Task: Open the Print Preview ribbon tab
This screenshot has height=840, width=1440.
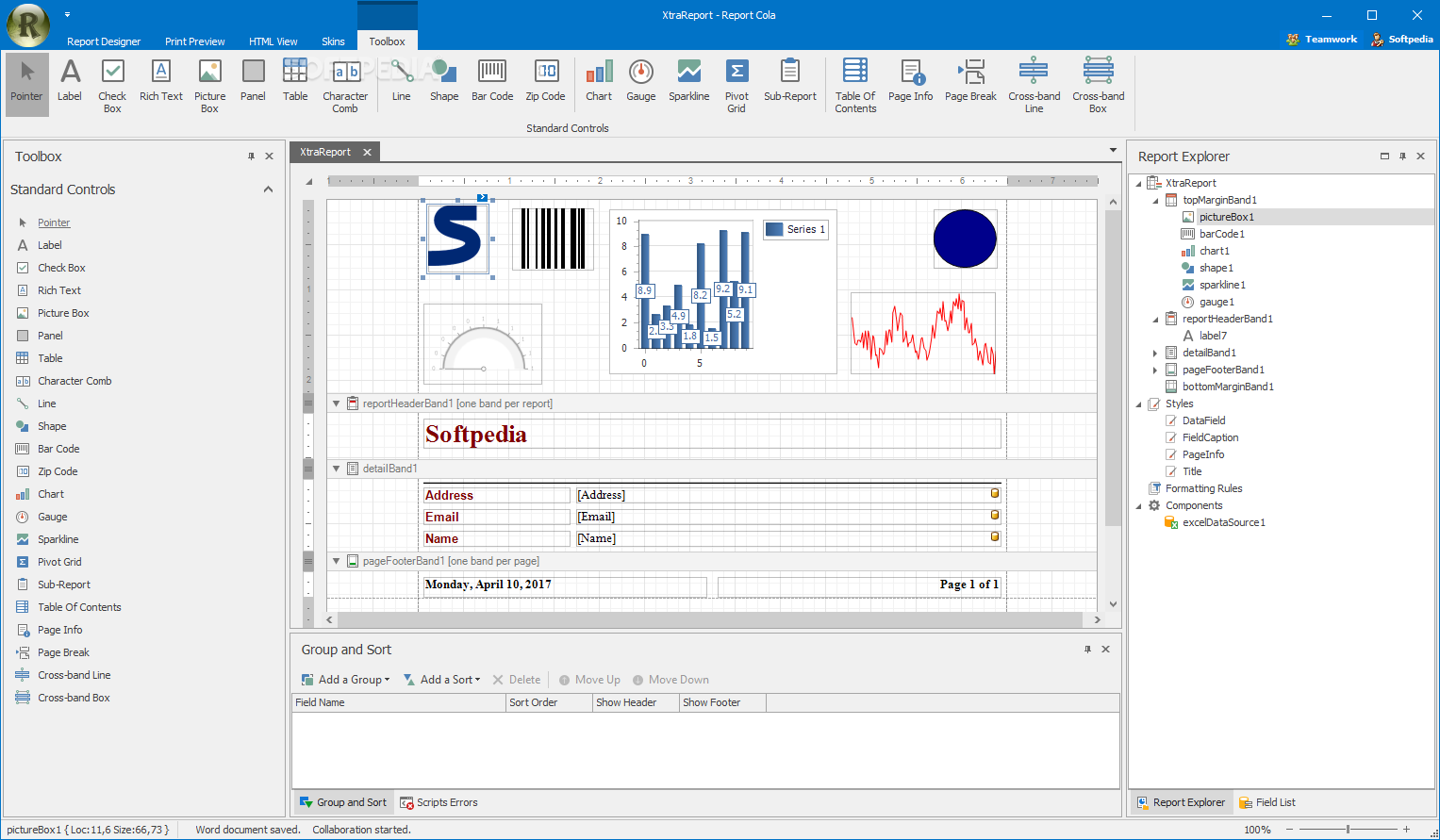Action: 194,41
